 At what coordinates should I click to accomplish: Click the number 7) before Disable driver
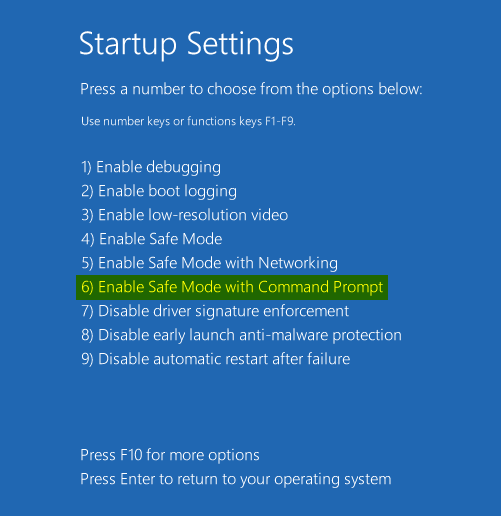(87, 311)
